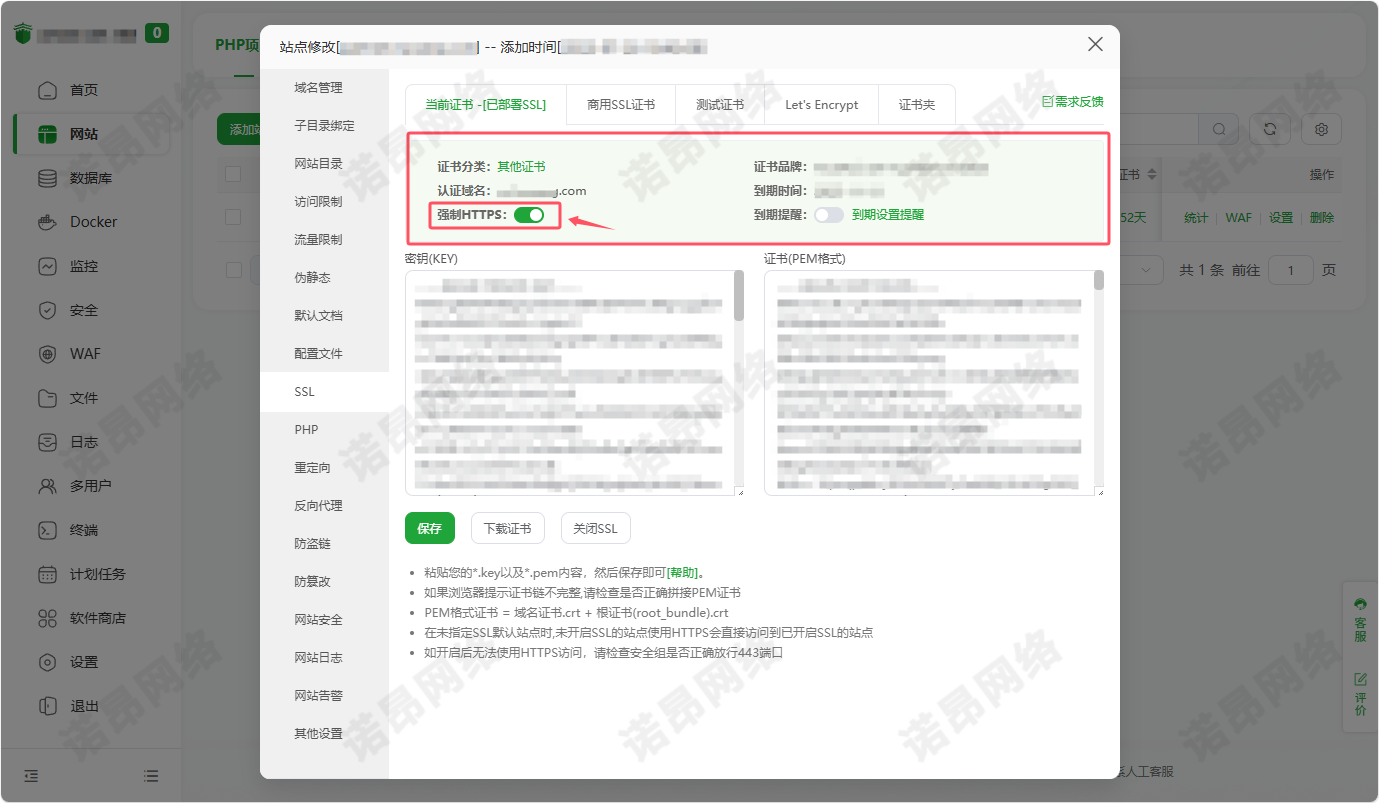Open the gear settings icon at top right
This screenshot has width=1379, height=803.
(x=1321, y=129)
